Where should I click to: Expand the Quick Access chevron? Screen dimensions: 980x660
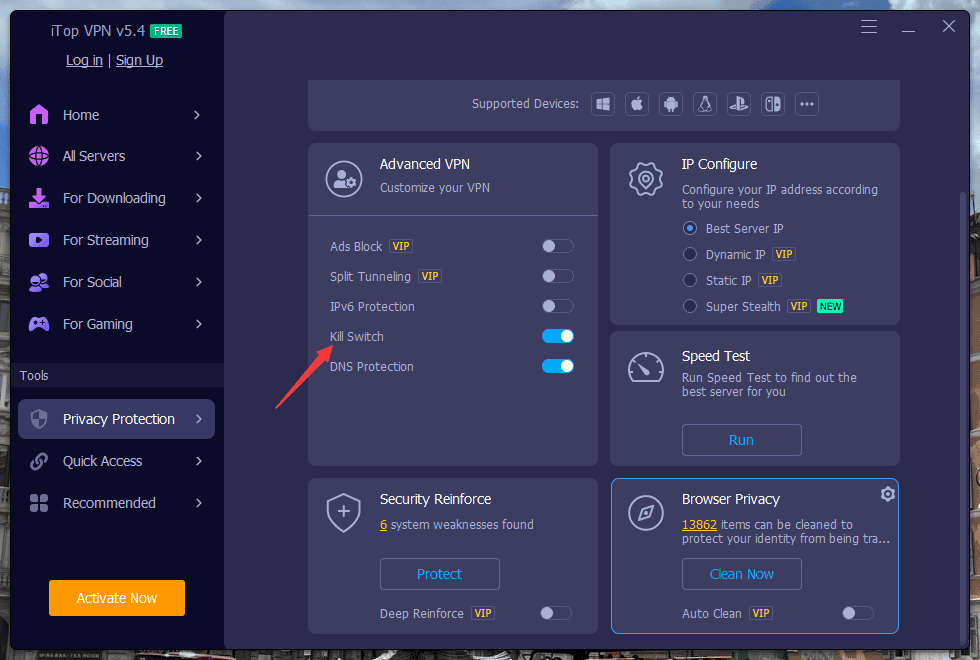[x=199, y=461]
